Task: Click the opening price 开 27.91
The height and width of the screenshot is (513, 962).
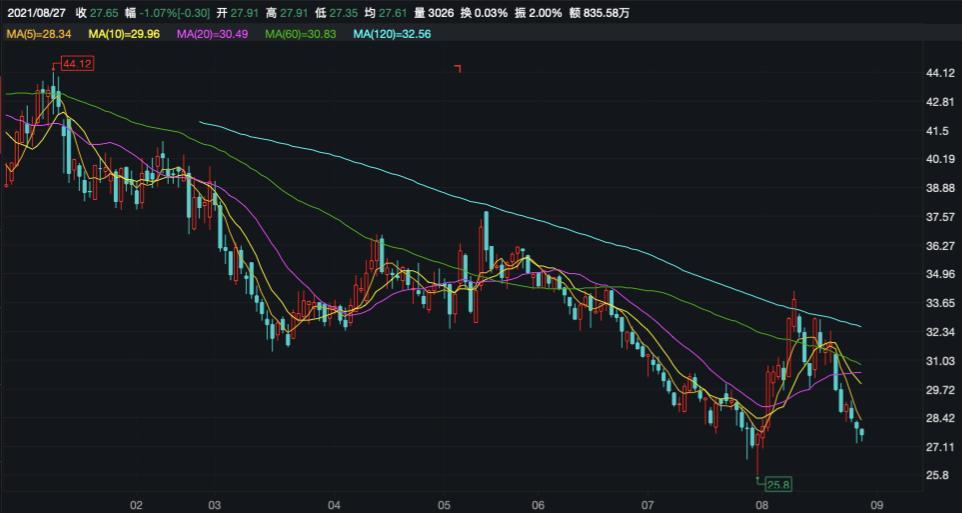Action: click(x=239, y=13)
